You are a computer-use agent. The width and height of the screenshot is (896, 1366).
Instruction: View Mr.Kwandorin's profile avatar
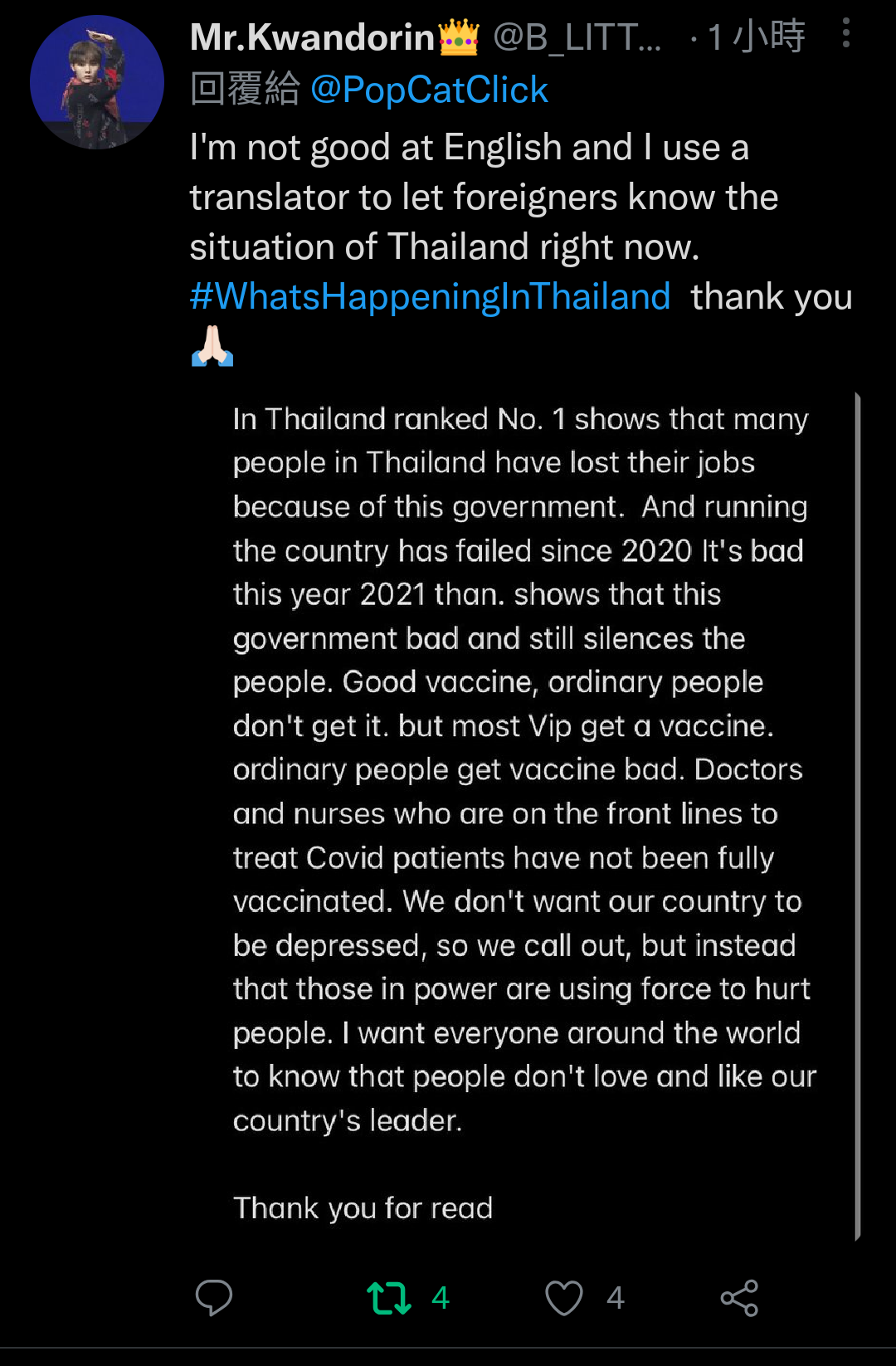point(97,82)
